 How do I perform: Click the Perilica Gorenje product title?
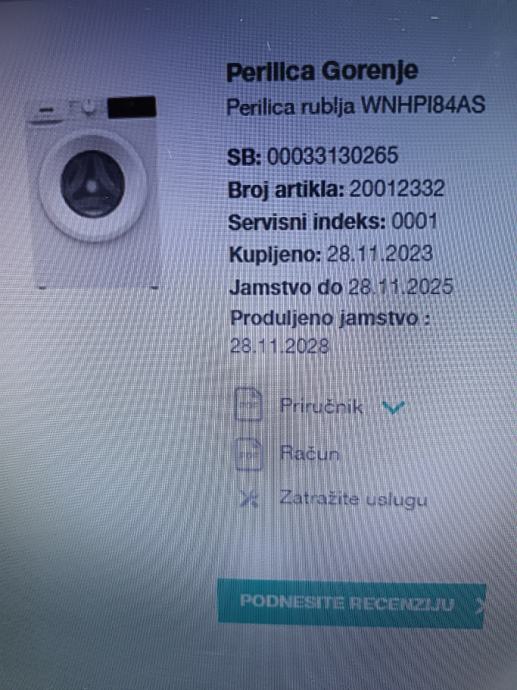322,72
